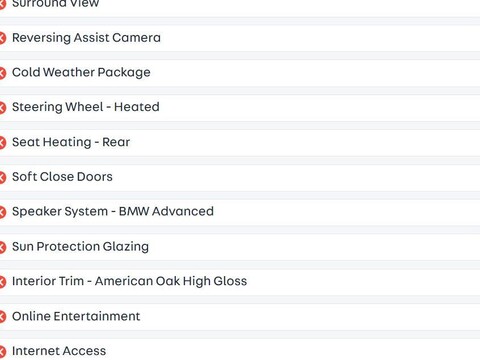Click red X icon beside Seat Heating - Rear
This screenshot has height=360, width=480.
tap(2, 143)
